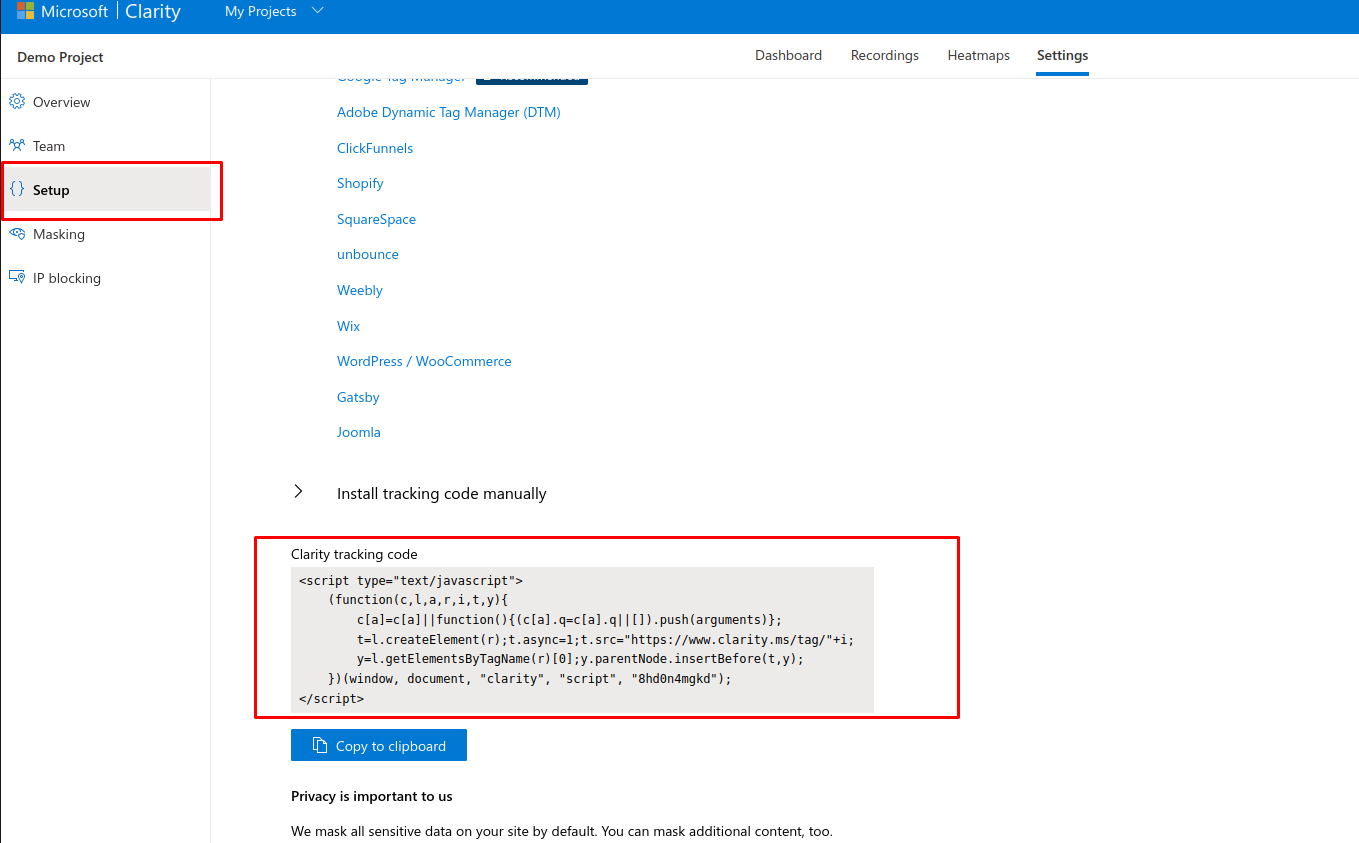
Task: Click the closing </script> code line
Action: 331,698
